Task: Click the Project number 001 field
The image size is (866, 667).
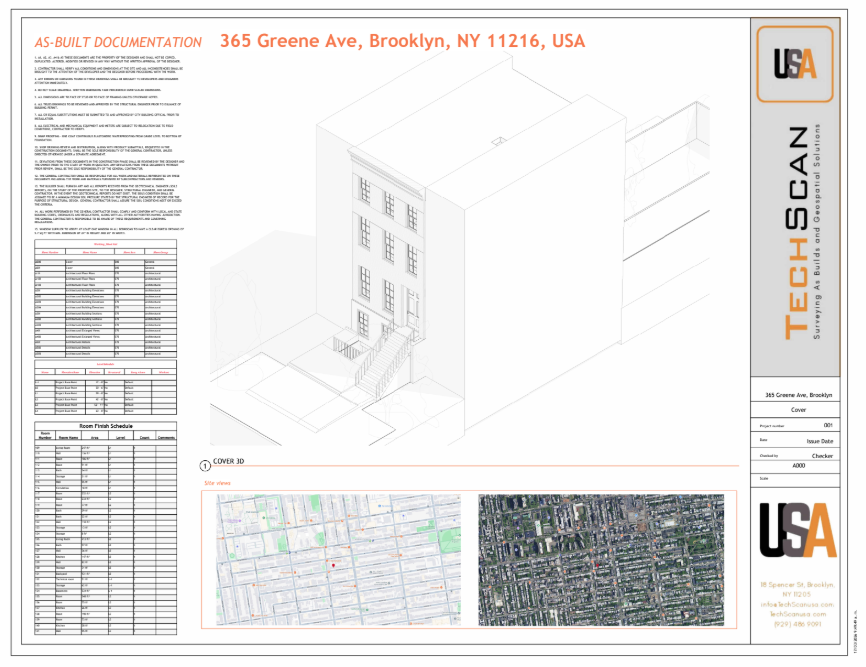Action: click(827, 425)
